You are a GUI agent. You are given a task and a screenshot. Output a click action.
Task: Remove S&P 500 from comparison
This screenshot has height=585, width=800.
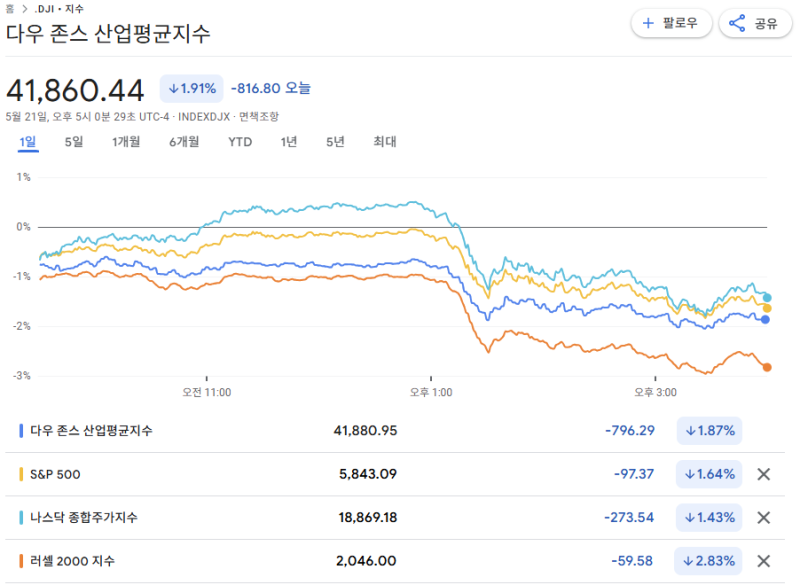(x=764, y=474)
